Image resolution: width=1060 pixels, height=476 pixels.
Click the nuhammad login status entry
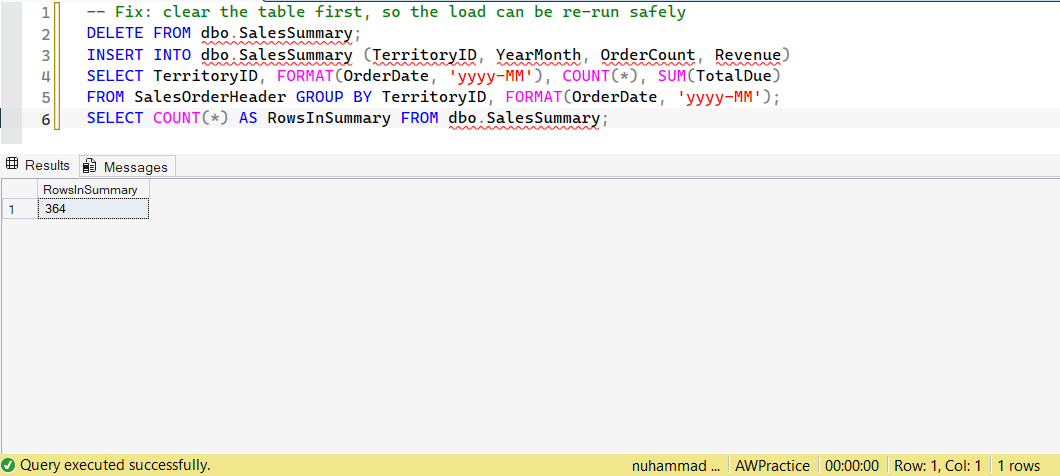click(x=676, y=466)
